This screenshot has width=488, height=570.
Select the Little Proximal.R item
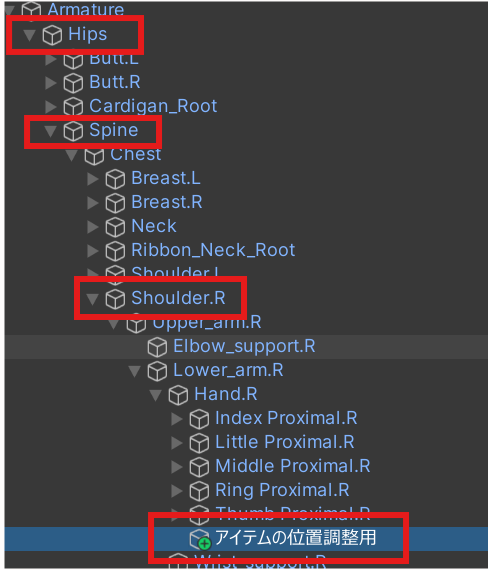pos(285,442)
